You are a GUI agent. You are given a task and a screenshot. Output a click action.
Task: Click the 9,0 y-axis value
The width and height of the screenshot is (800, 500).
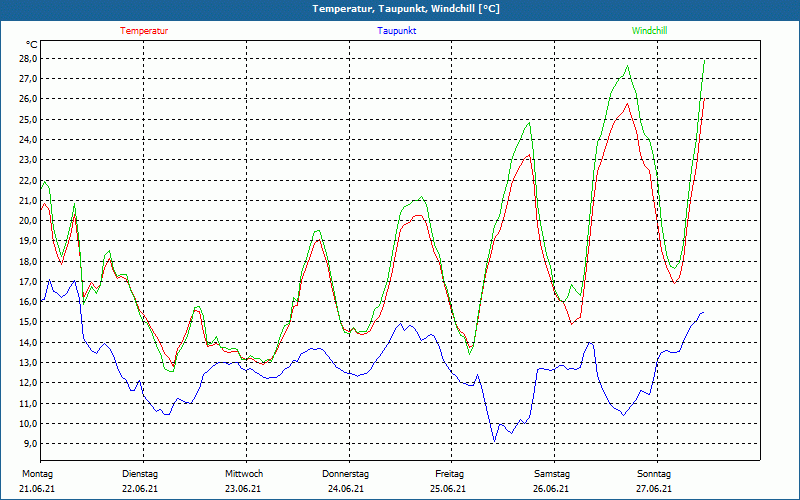[x=29, y=443]
